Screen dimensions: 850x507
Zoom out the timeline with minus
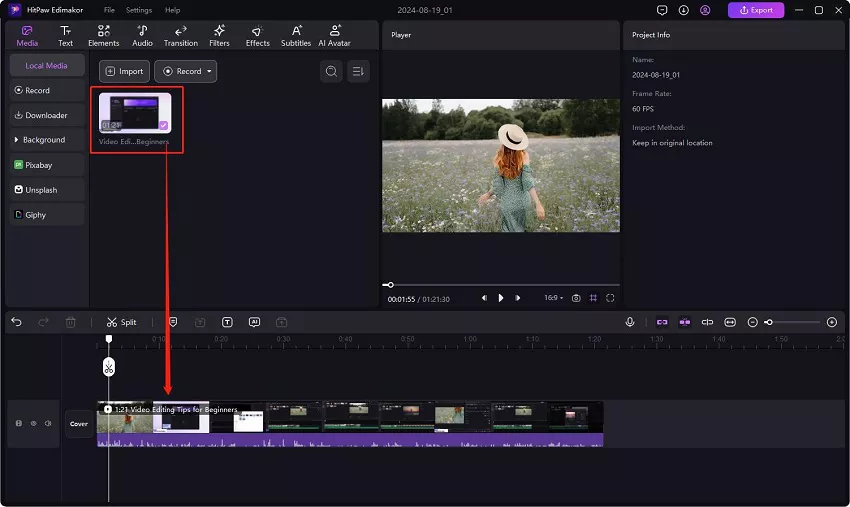(x=752, y=322)
